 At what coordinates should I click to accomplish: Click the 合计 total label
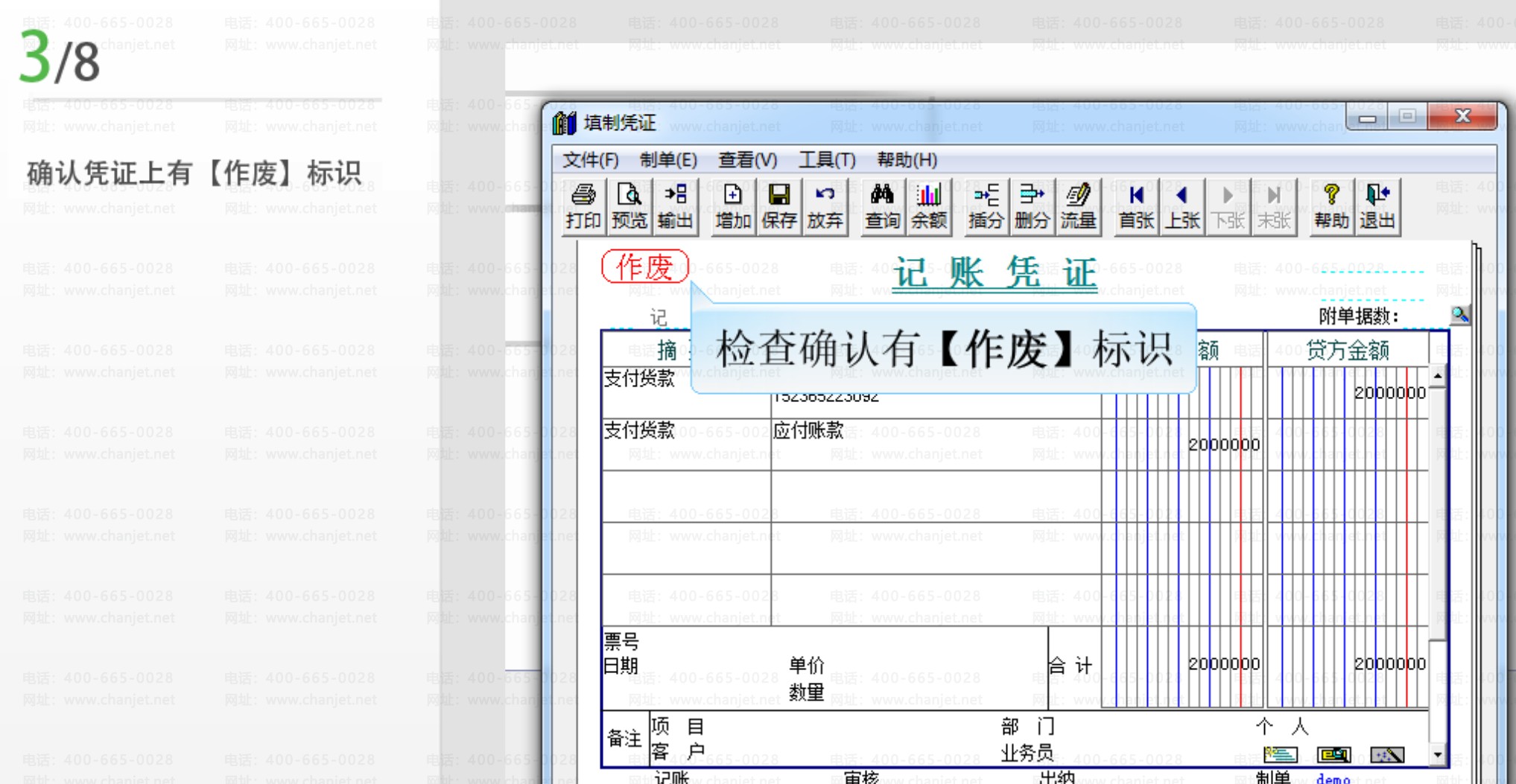[x=1071, y=665]
